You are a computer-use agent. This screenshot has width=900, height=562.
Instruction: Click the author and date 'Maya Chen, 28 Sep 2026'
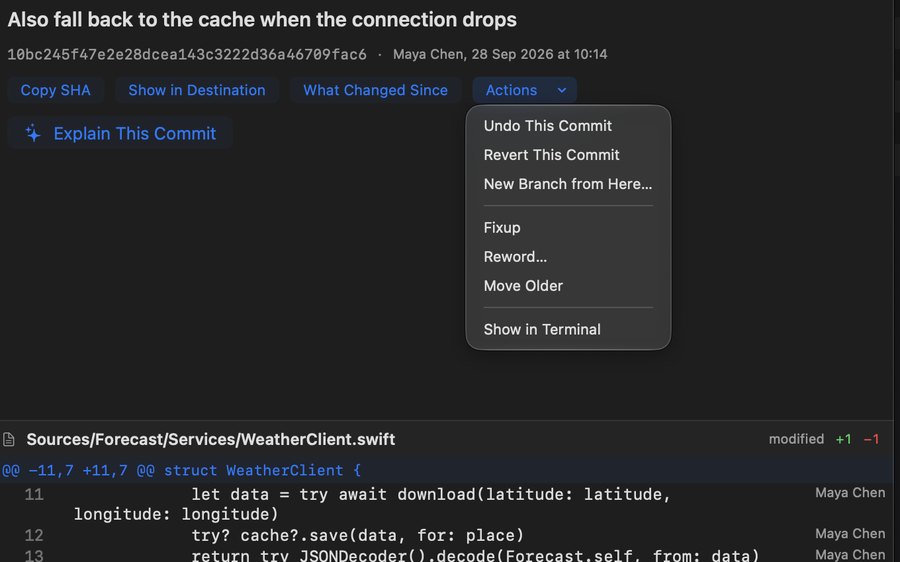[500, 55]
